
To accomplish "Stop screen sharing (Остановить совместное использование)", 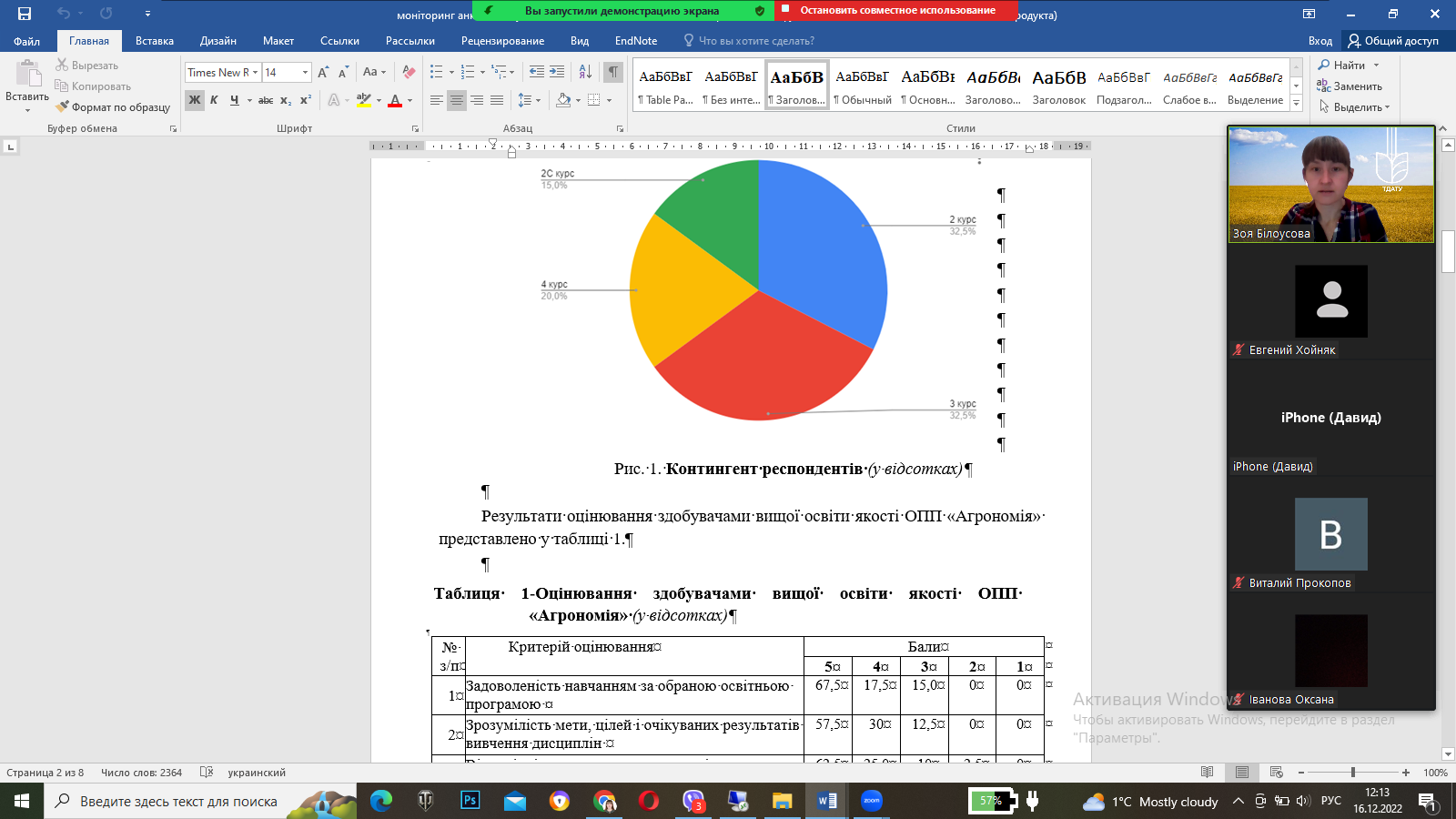I will pos(896,10).
